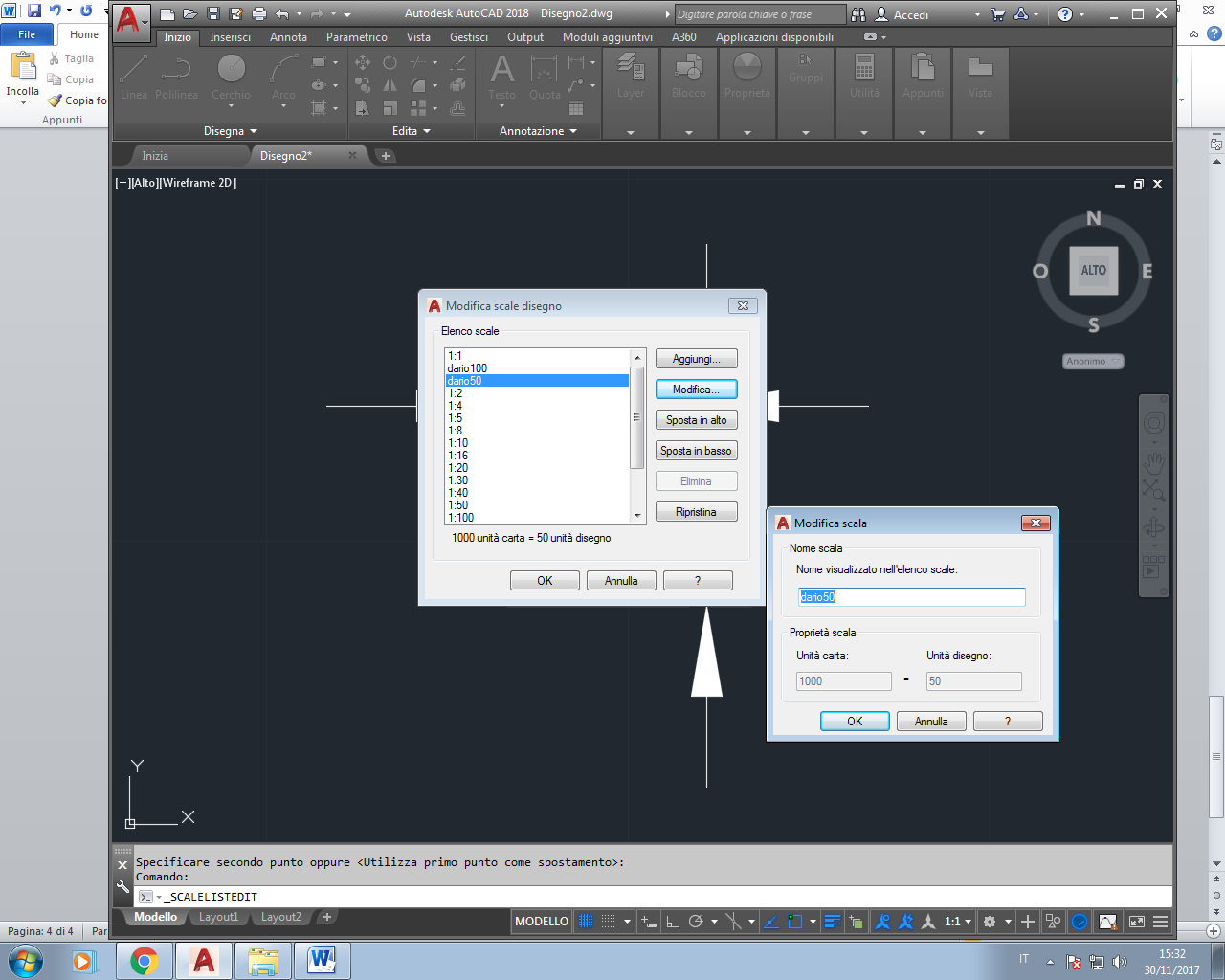Expand the Annotazione panel dropdown
This screenshot has width=1225, height=980.
(x=539, y=131)
